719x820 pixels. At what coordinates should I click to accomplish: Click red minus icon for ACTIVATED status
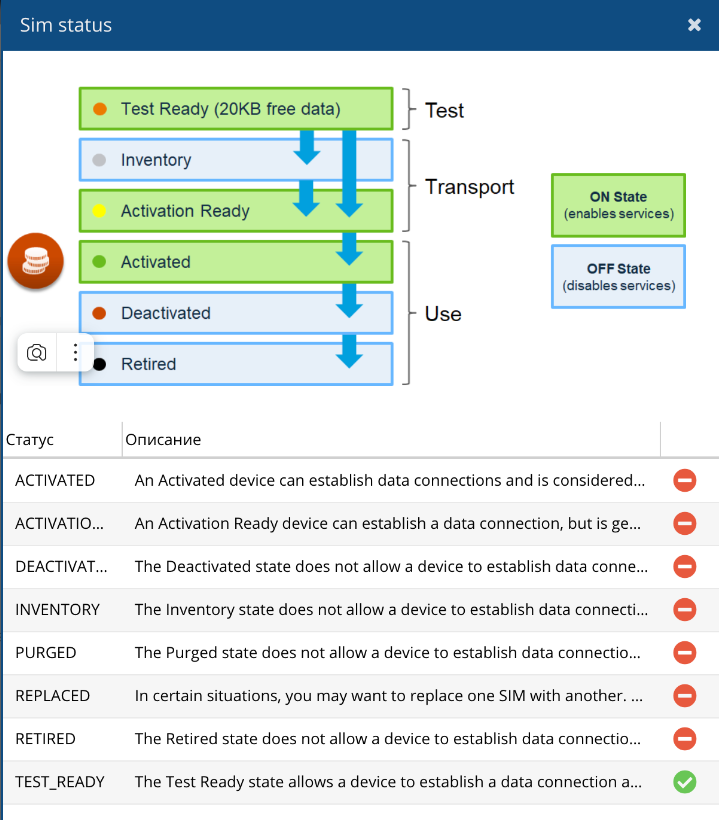click(x=684, y=480)
